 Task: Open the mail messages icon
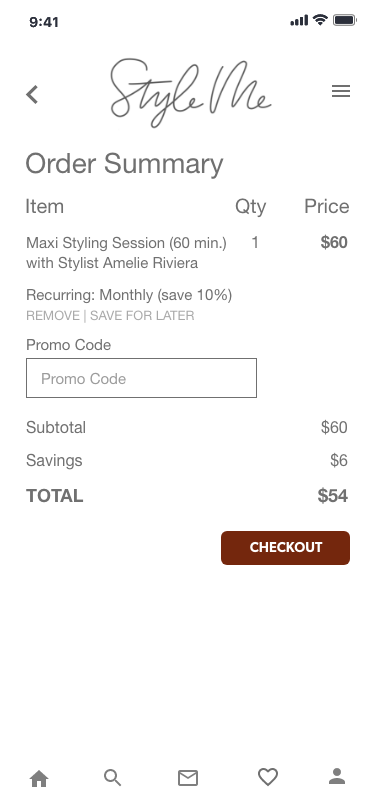tap(188, 778)
